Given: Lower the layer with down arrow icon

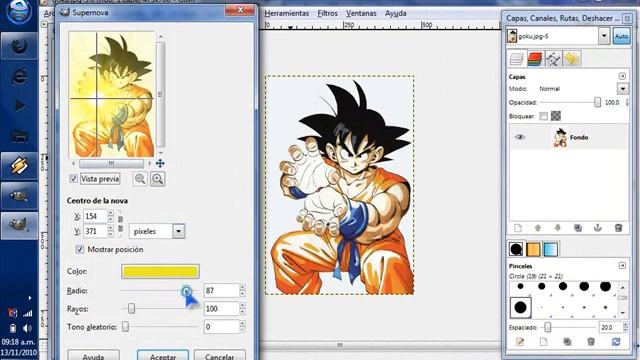Looking at the screenshot, I should (x=558, y=228).
